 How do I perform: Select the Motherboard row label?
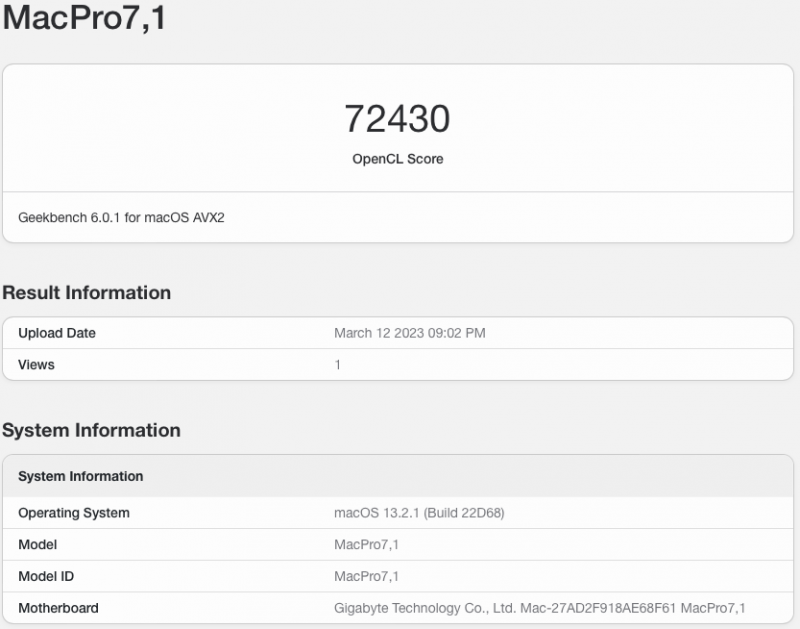point(57,607)
